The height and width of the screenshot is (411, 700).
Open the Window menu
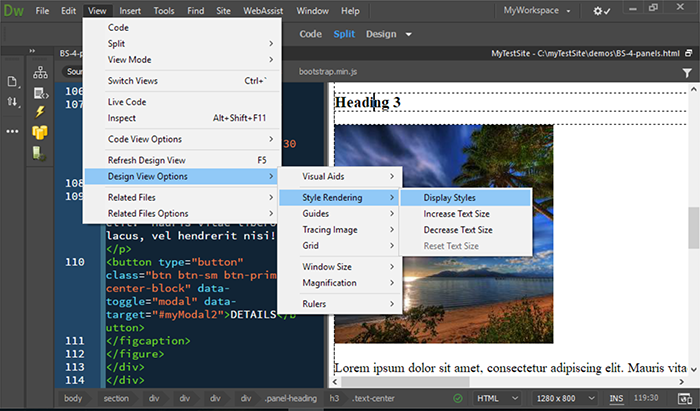click(312, 11)
